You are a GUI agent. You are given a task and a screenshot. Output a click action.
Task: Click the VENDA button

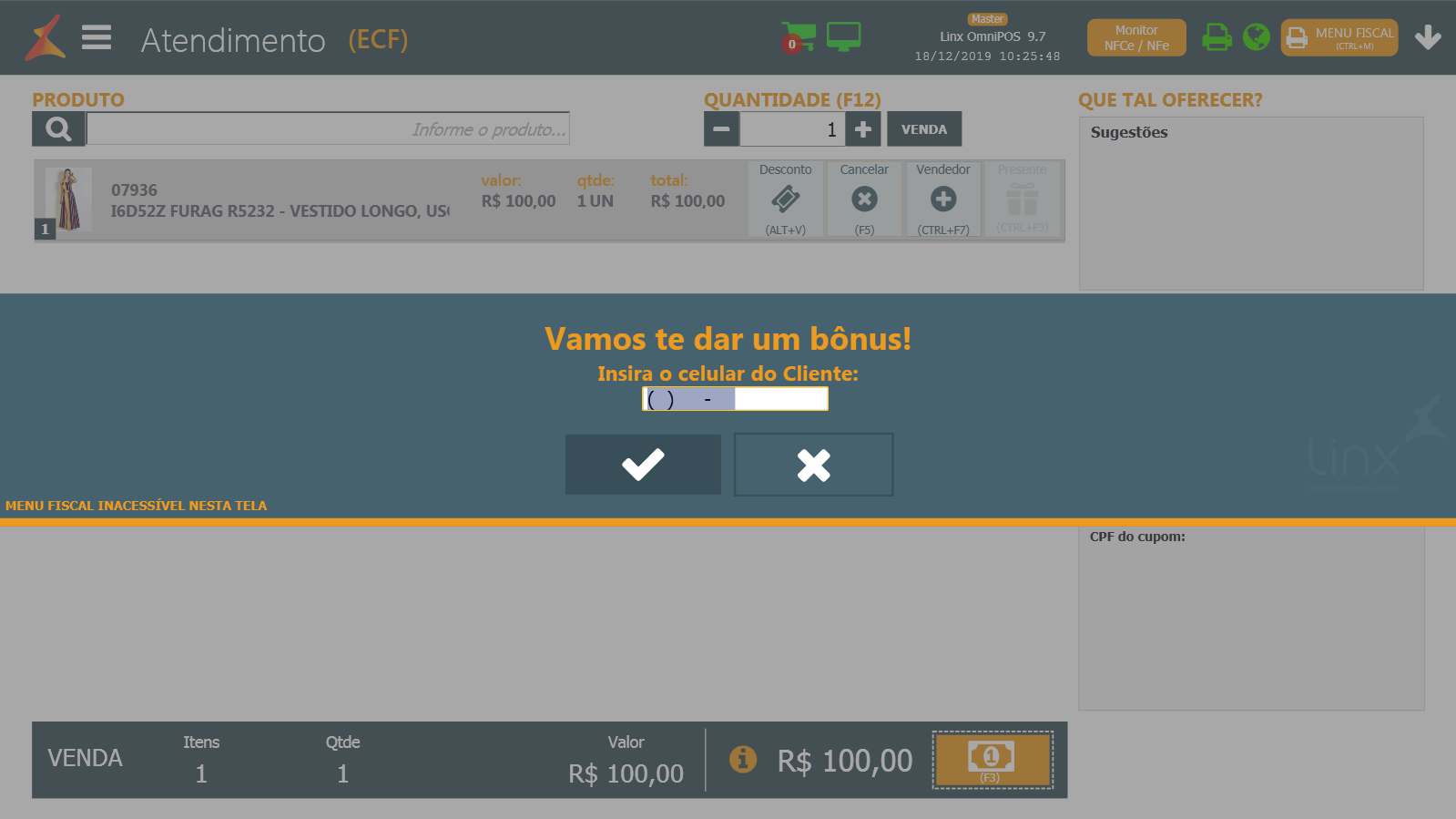pyautogui.click(x=924, y=129)
